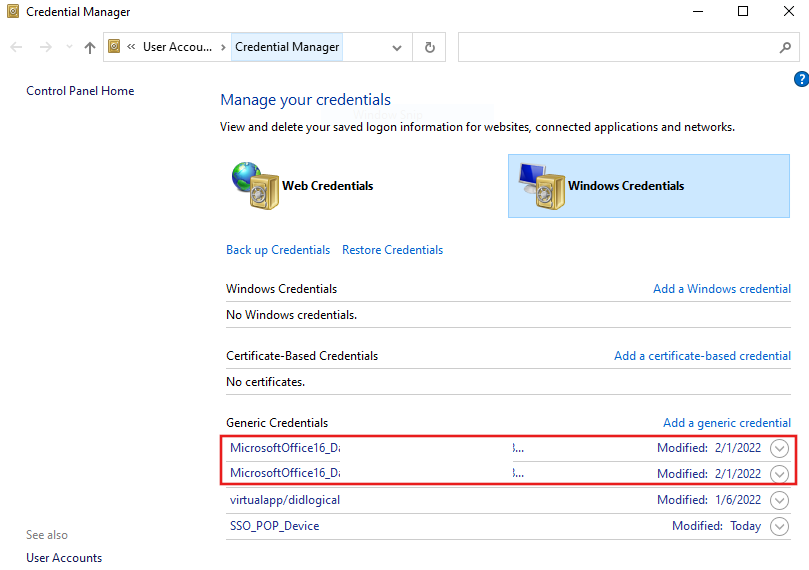Open the address bar history dropdown
The width and height of the screenshot is (809, 570).
pos(397,48)
